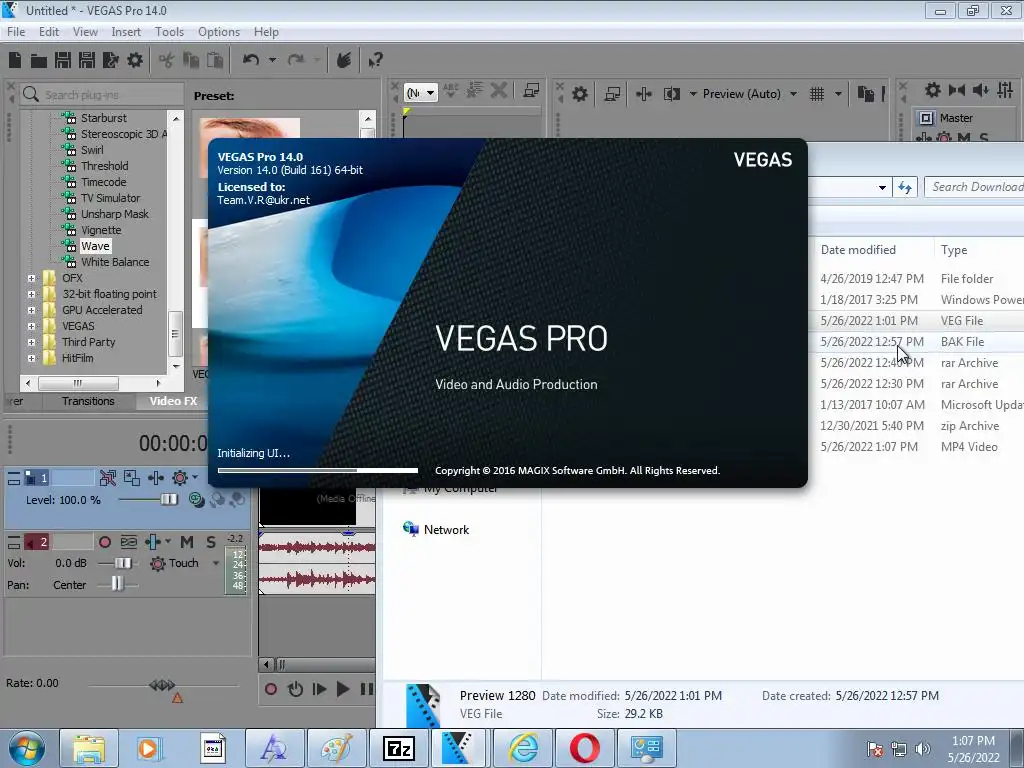Screen dimensions: 1024x768
Task: Click the Dim Output speaker icon
Action: 980,90
